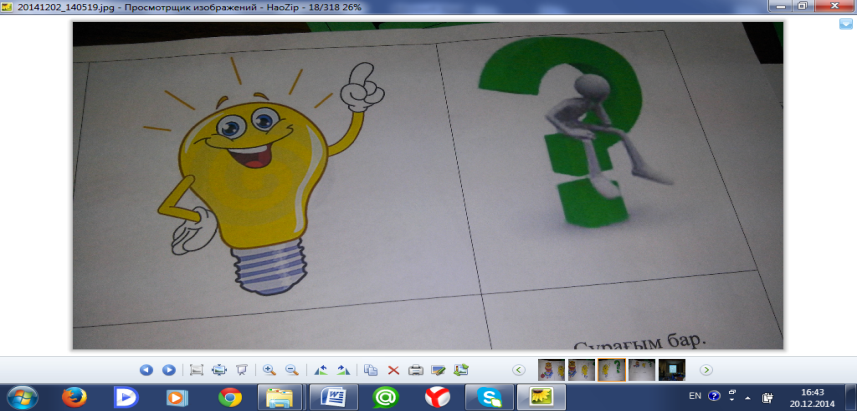The width and height of the screenshot is (857, 411).
Task: Select the highlighted question mark thumbnail
Action: click(x=612, y=370)
